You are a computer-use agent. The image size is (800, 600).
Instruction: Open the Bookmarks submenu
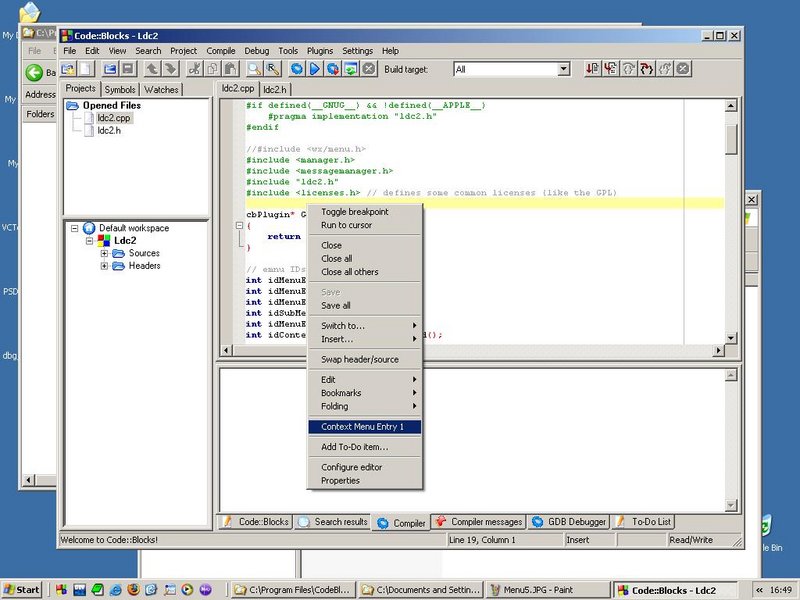[365, 393]
